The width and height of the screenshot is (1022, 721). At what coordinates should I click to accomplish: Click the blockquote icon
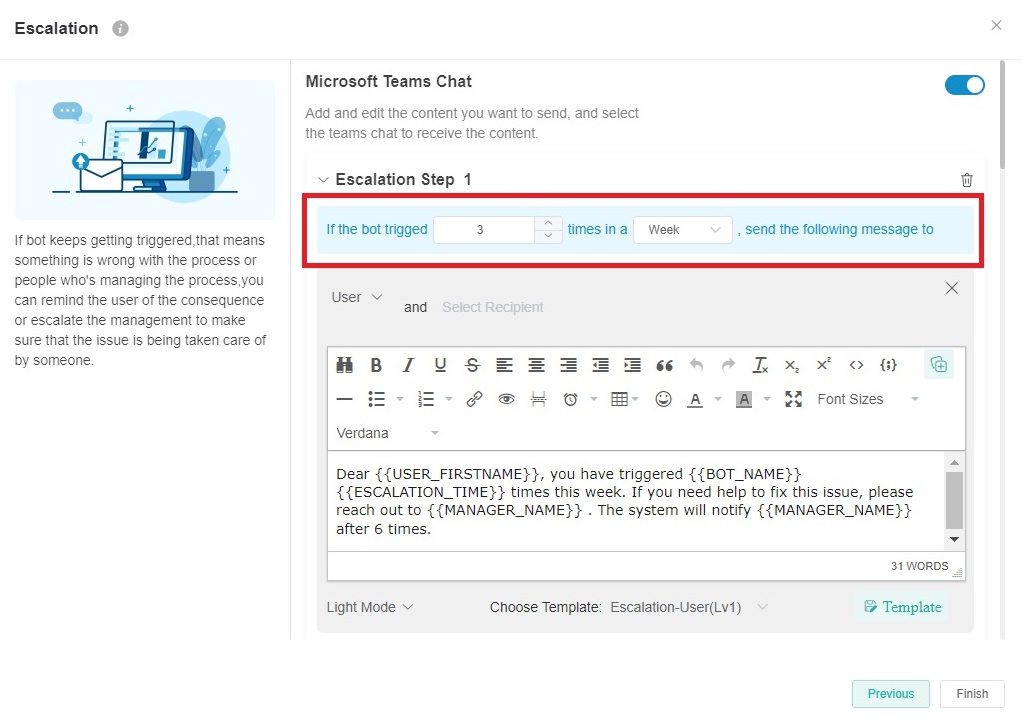click(x=664, y=365)
